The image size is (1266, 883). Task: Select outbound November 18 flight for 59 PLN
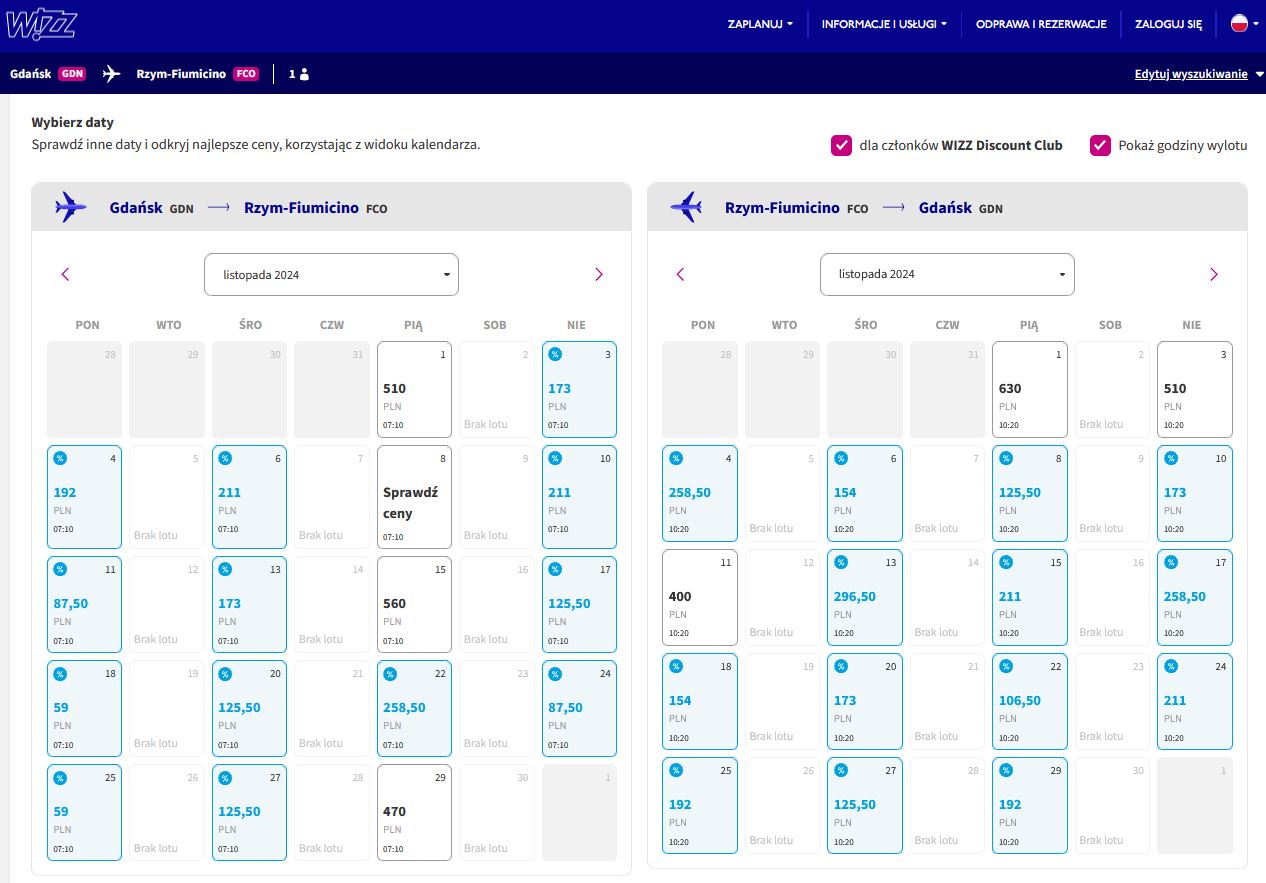(x=84, y=708)
